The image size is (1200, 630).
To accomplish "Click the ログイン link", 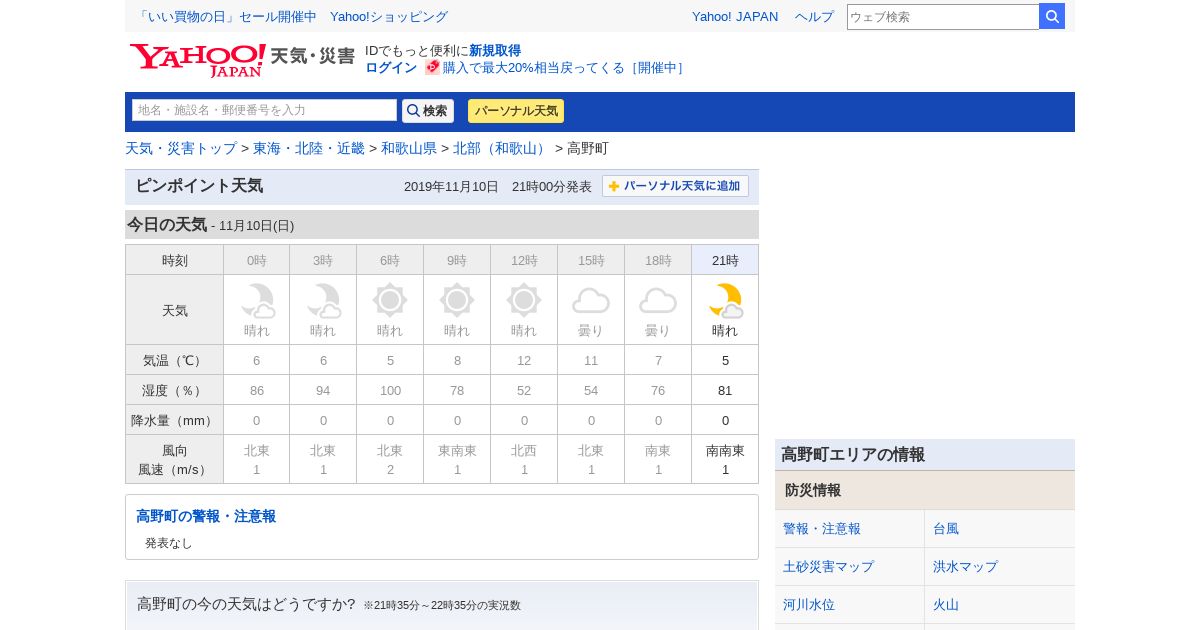I will click(391, 67).
